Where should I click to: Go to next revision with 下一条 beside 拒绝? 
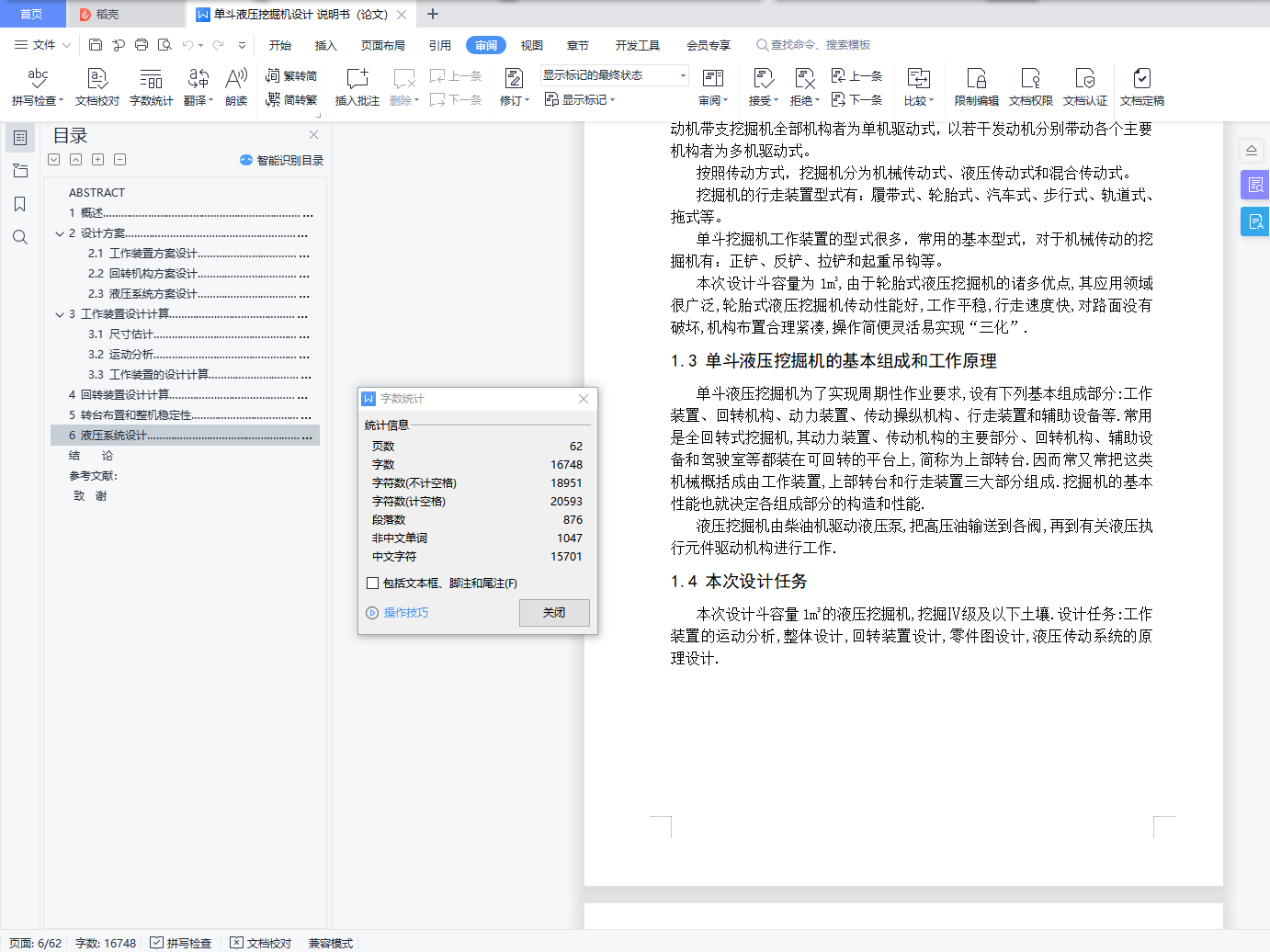(856, 100)
